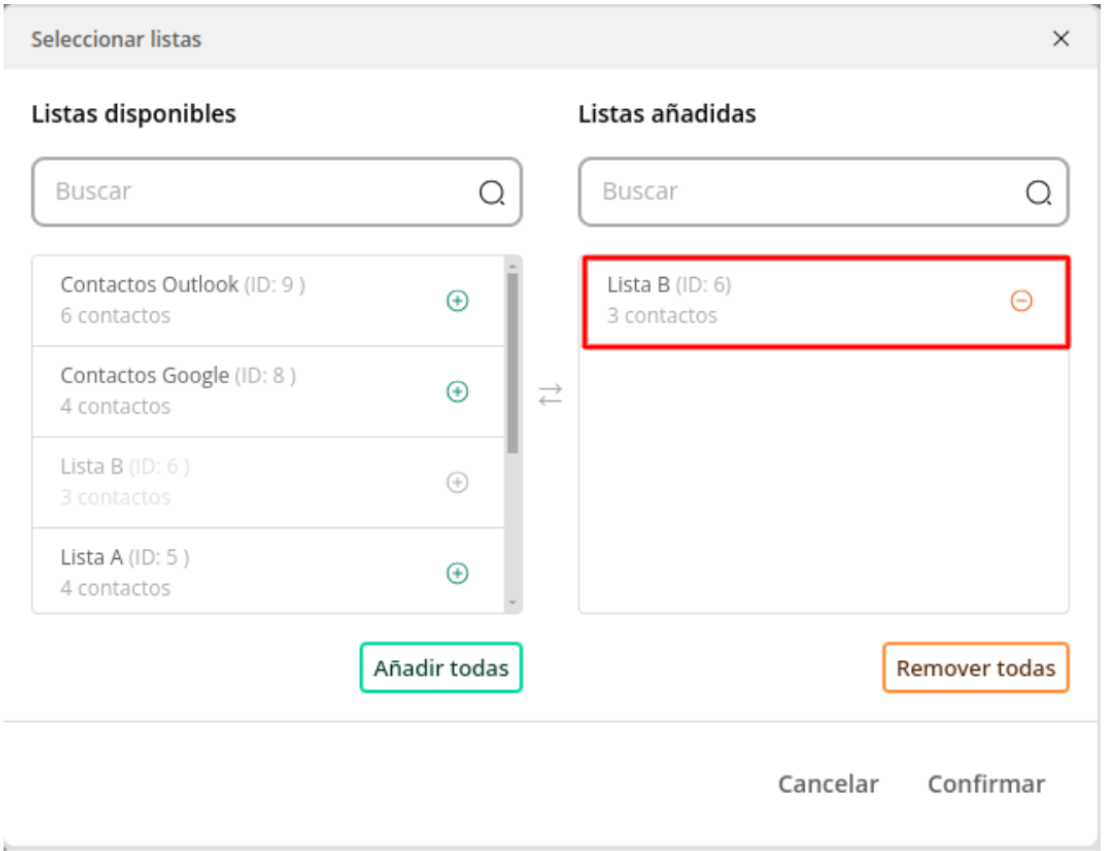
Task: Cancel the list selection
Action: 828,784
